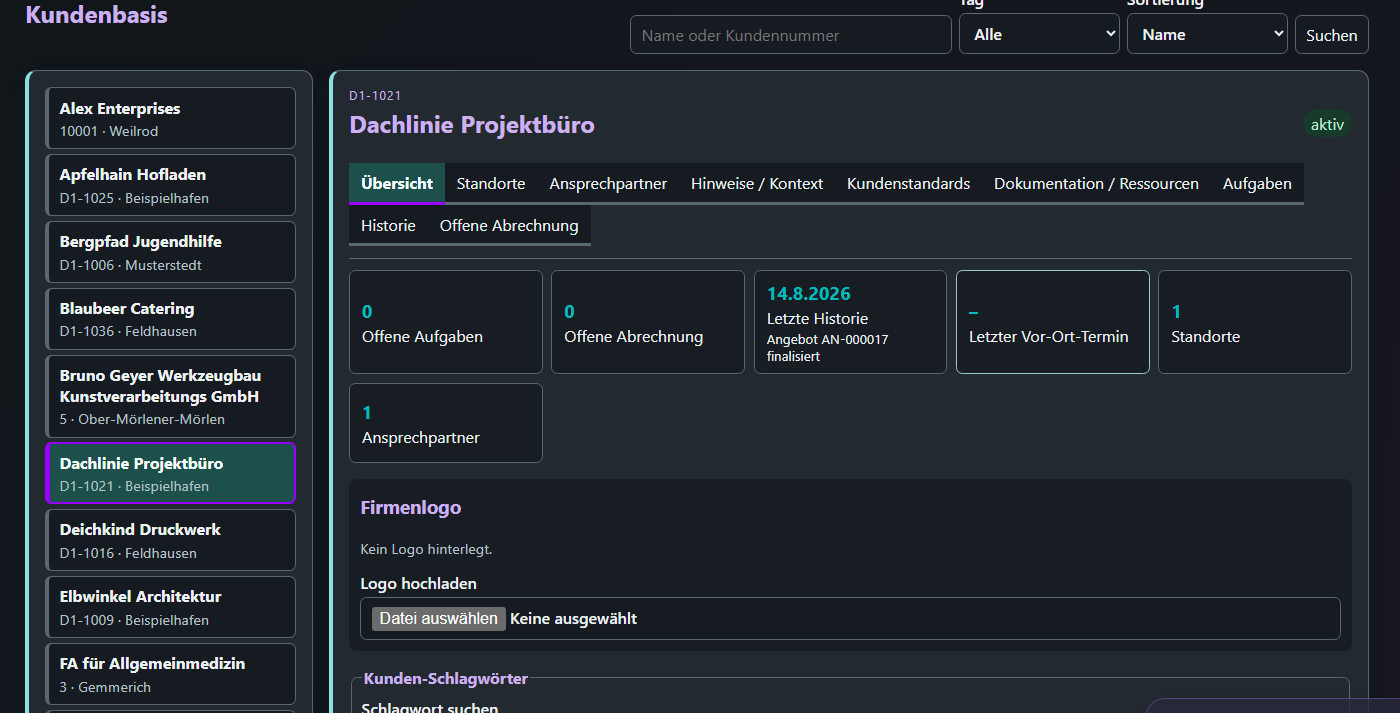Go to the Kundenstandards tab

908,184
